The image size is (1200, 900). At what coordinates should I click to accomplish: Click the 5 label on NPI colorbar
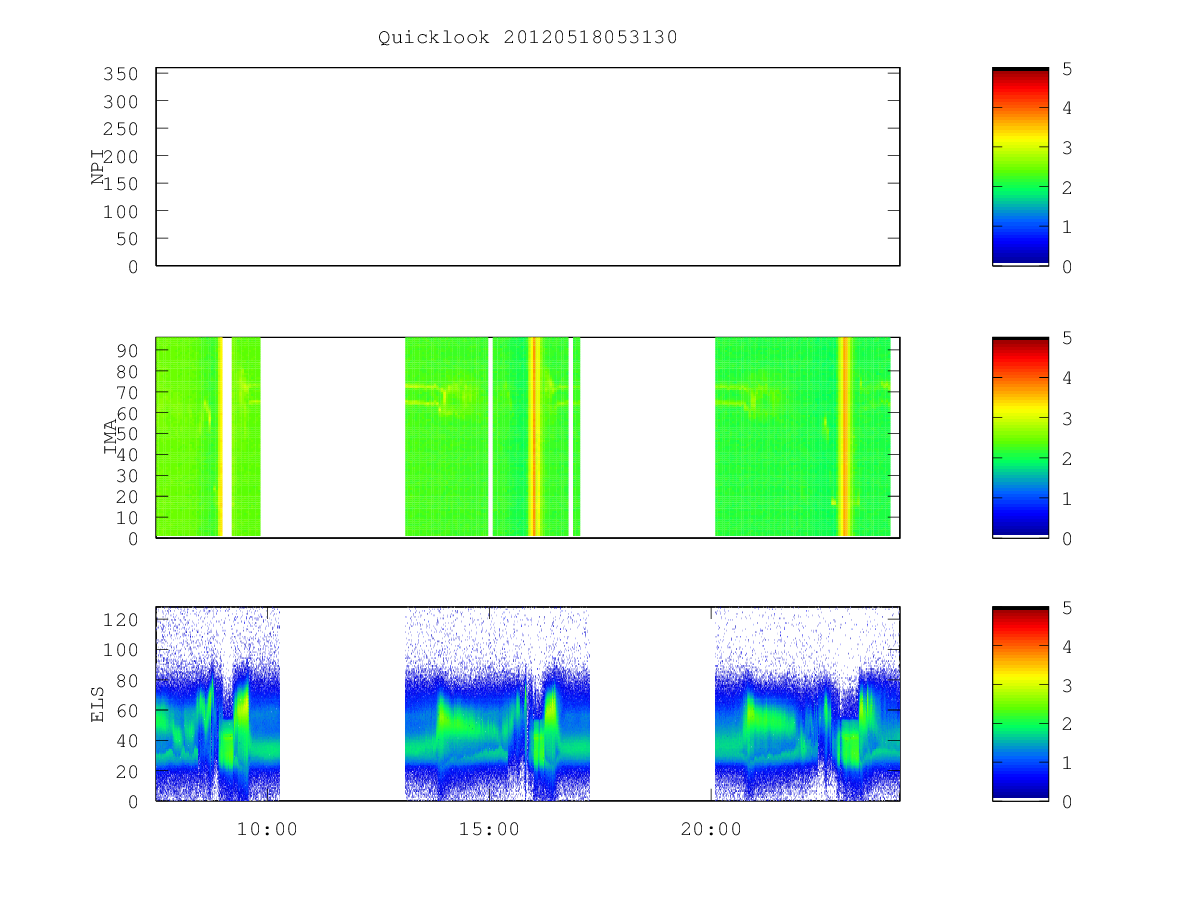tap(1068, 69)
